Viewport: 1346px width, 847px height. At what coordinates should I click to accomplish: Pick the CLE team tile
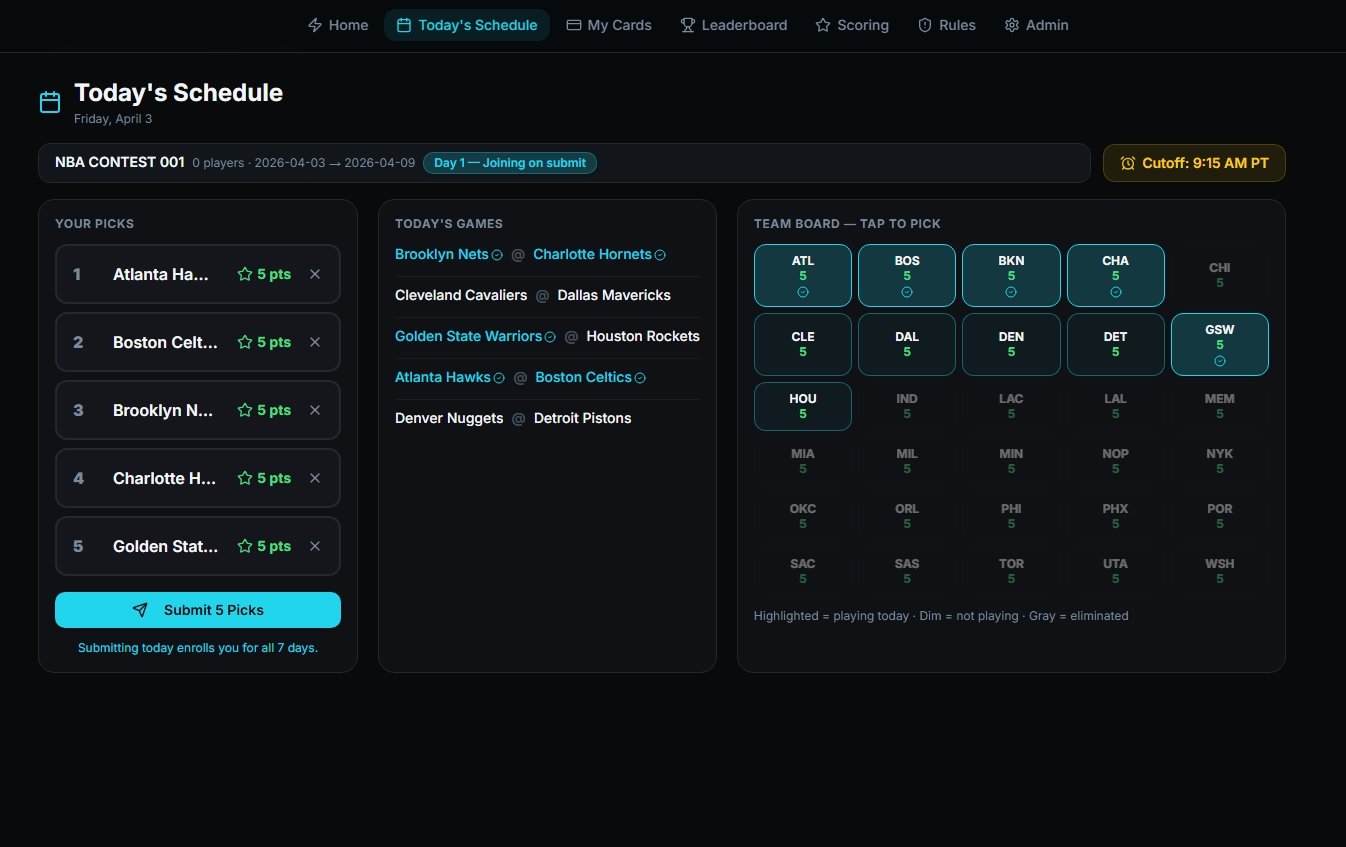tap(802, 344)
